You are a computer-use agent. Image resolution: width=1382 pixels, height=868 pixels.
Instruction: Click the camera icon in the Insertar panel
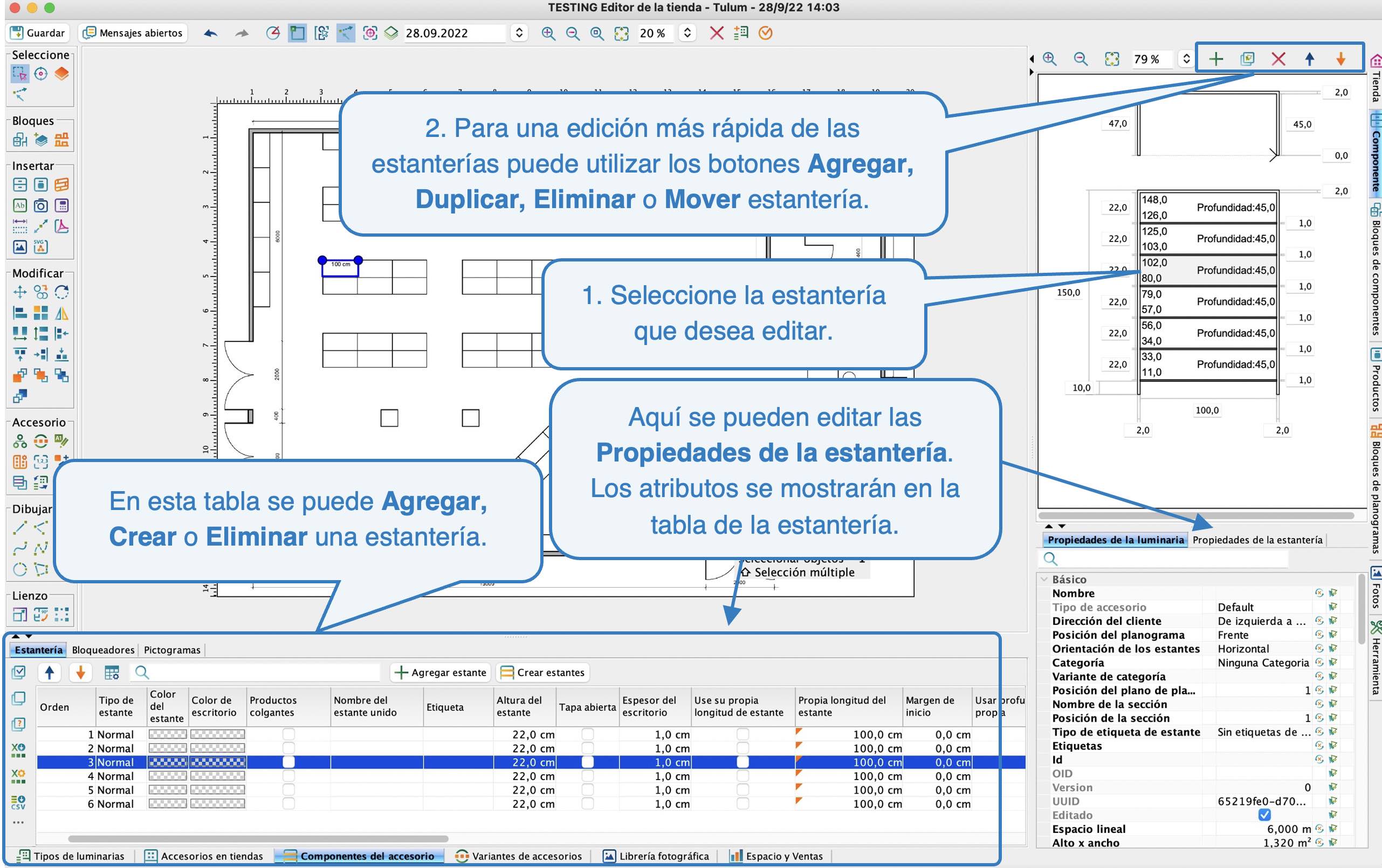(40, 205)
